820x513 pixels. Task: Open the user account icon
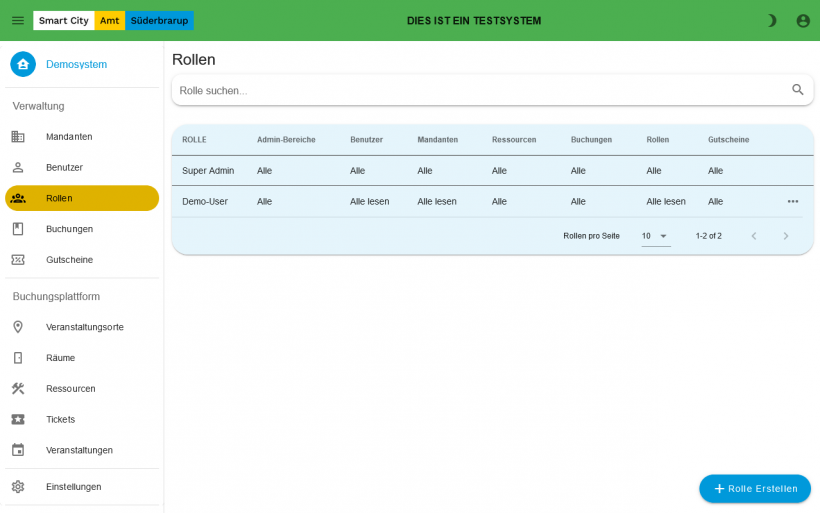(802, 20)
